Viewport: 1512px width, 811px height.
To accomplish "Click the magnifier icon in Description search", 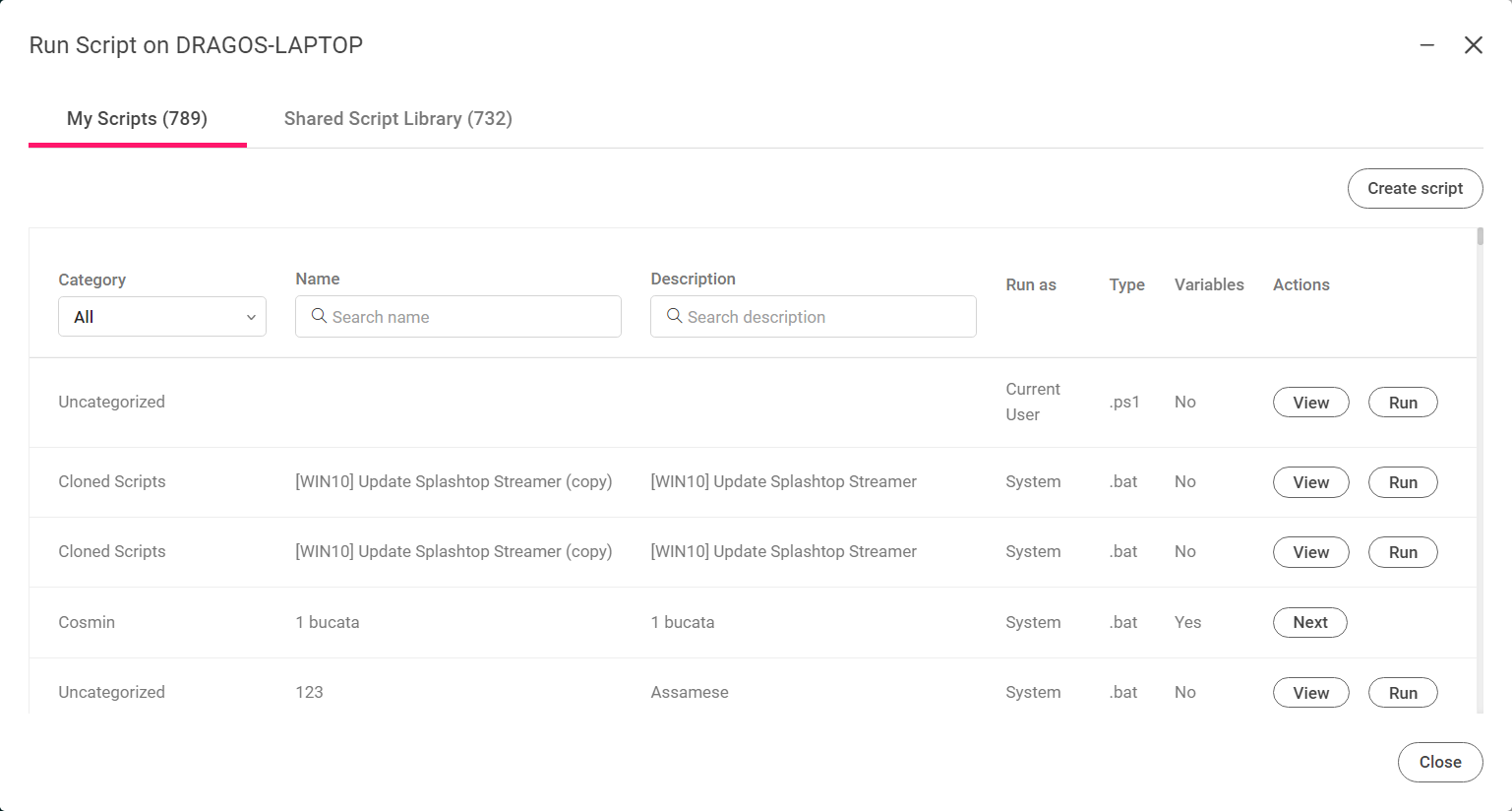I will [674, 316].
